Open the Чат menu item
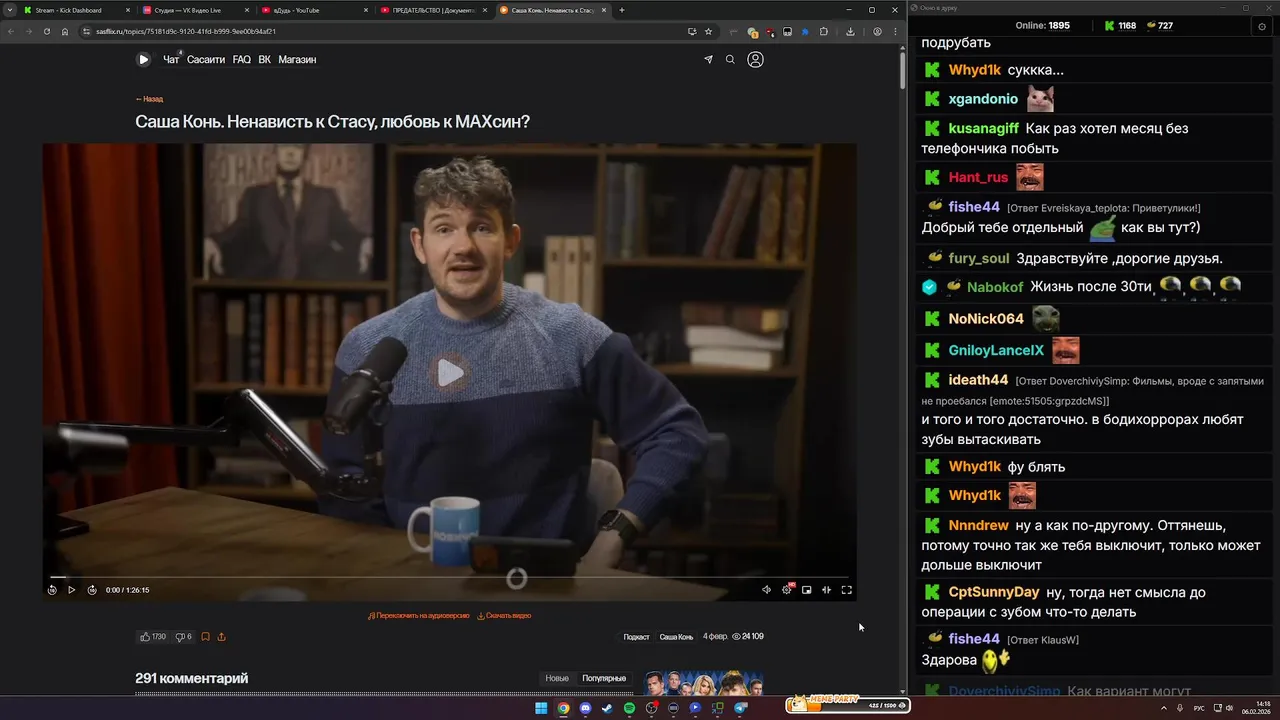This screenshot has width=1280, height=720. [171, 60]
